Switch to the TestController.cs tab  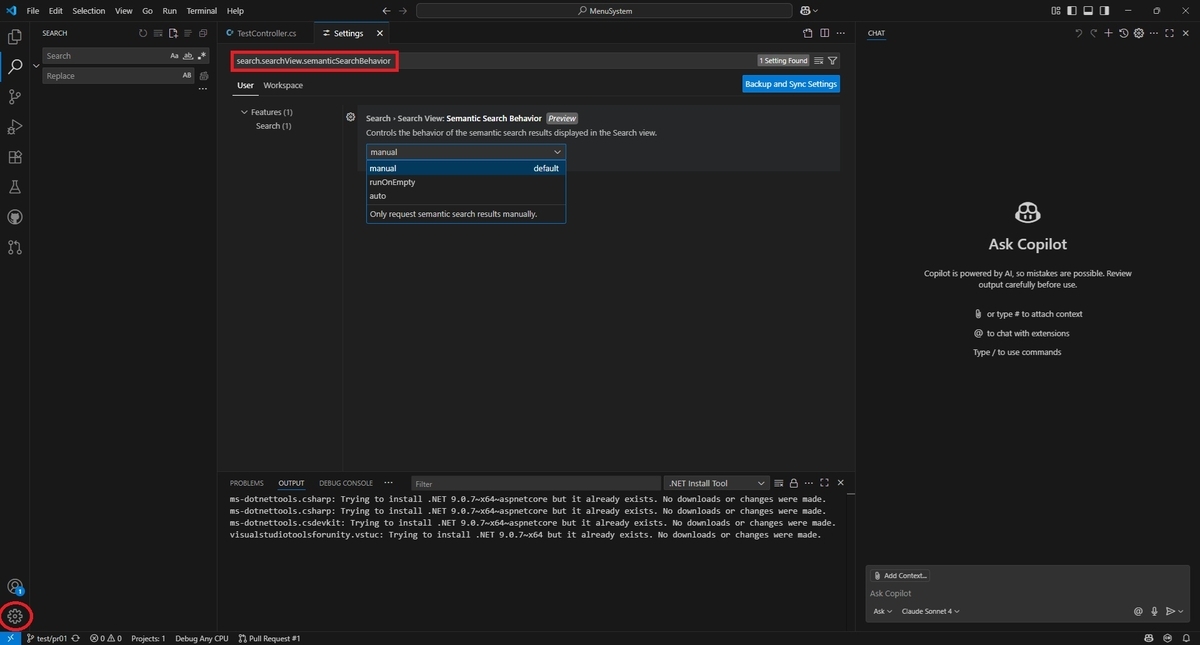pyautogui.click(x=266, y=33)
